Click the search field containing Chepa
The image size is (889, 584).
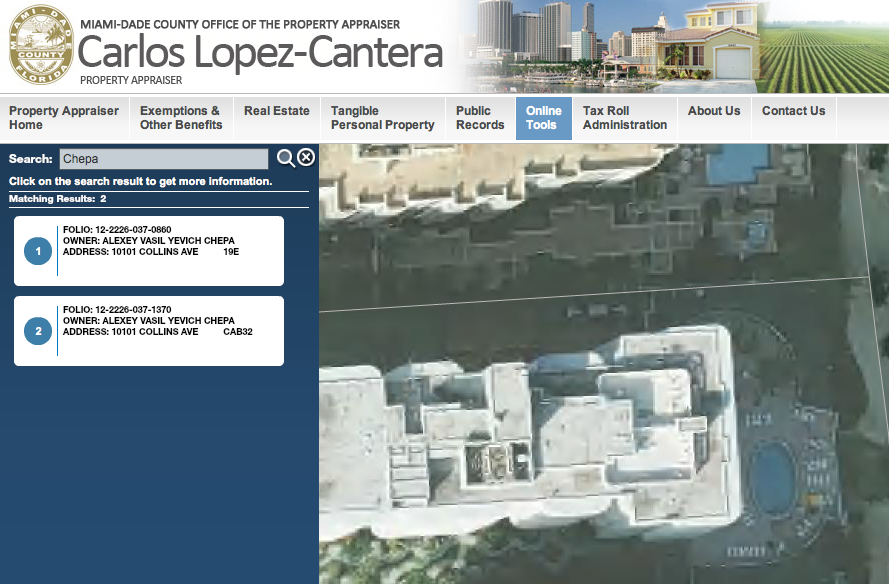(164, 159)
